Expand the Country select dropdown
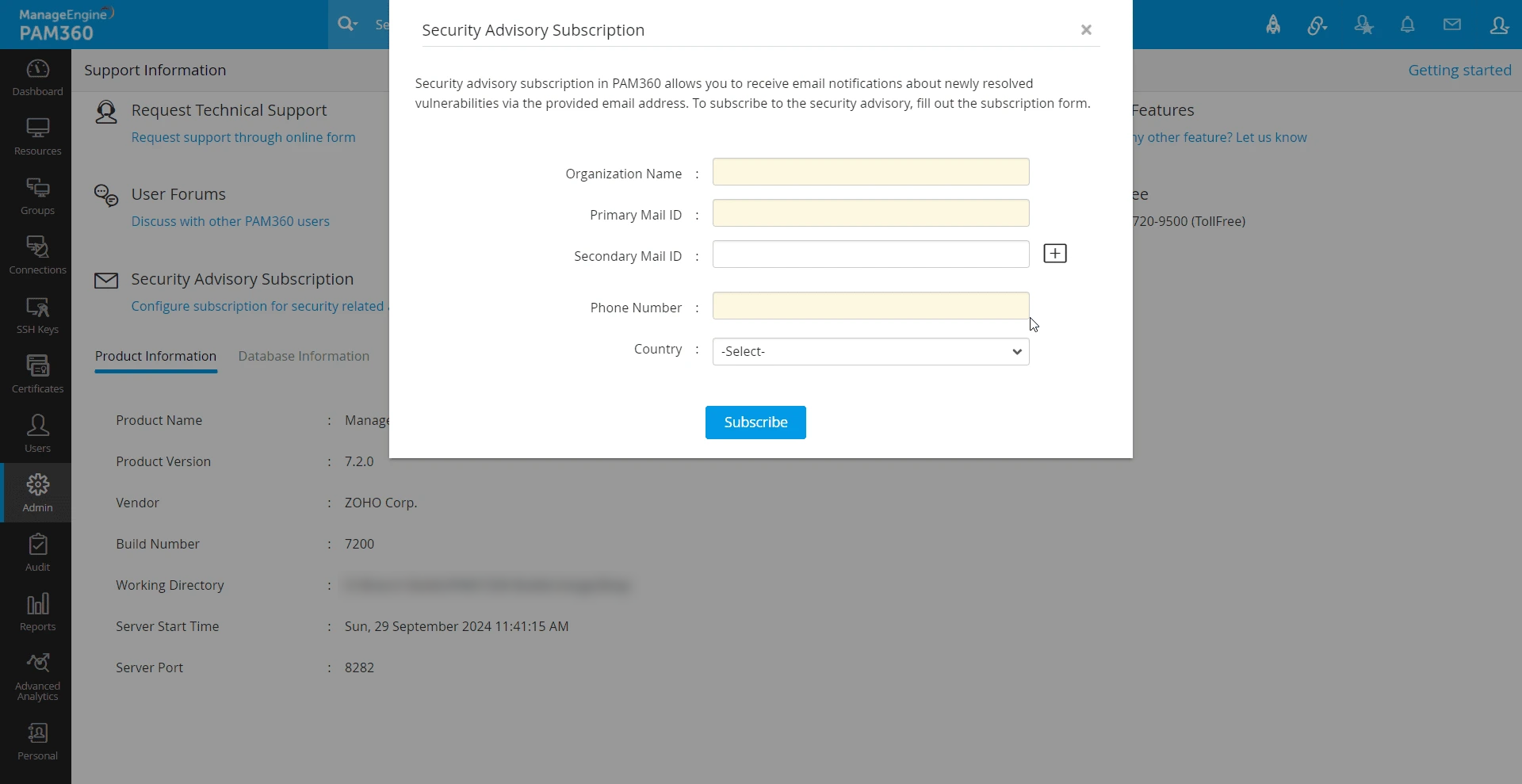Viewport: 1522px width, 784px height. pos(870,352)
